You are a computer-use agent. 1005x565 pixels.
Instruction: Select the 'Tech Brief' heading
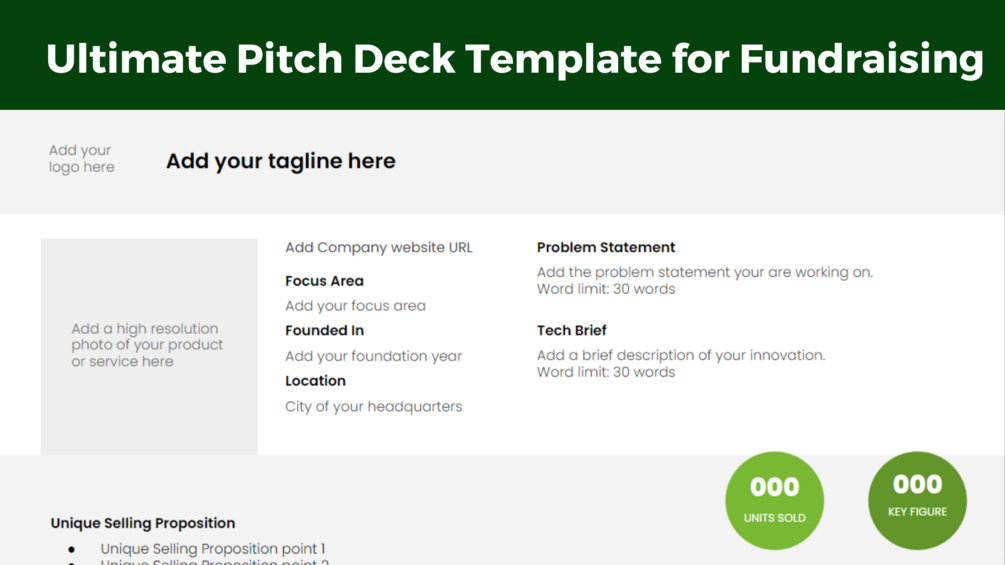point(571,330)
